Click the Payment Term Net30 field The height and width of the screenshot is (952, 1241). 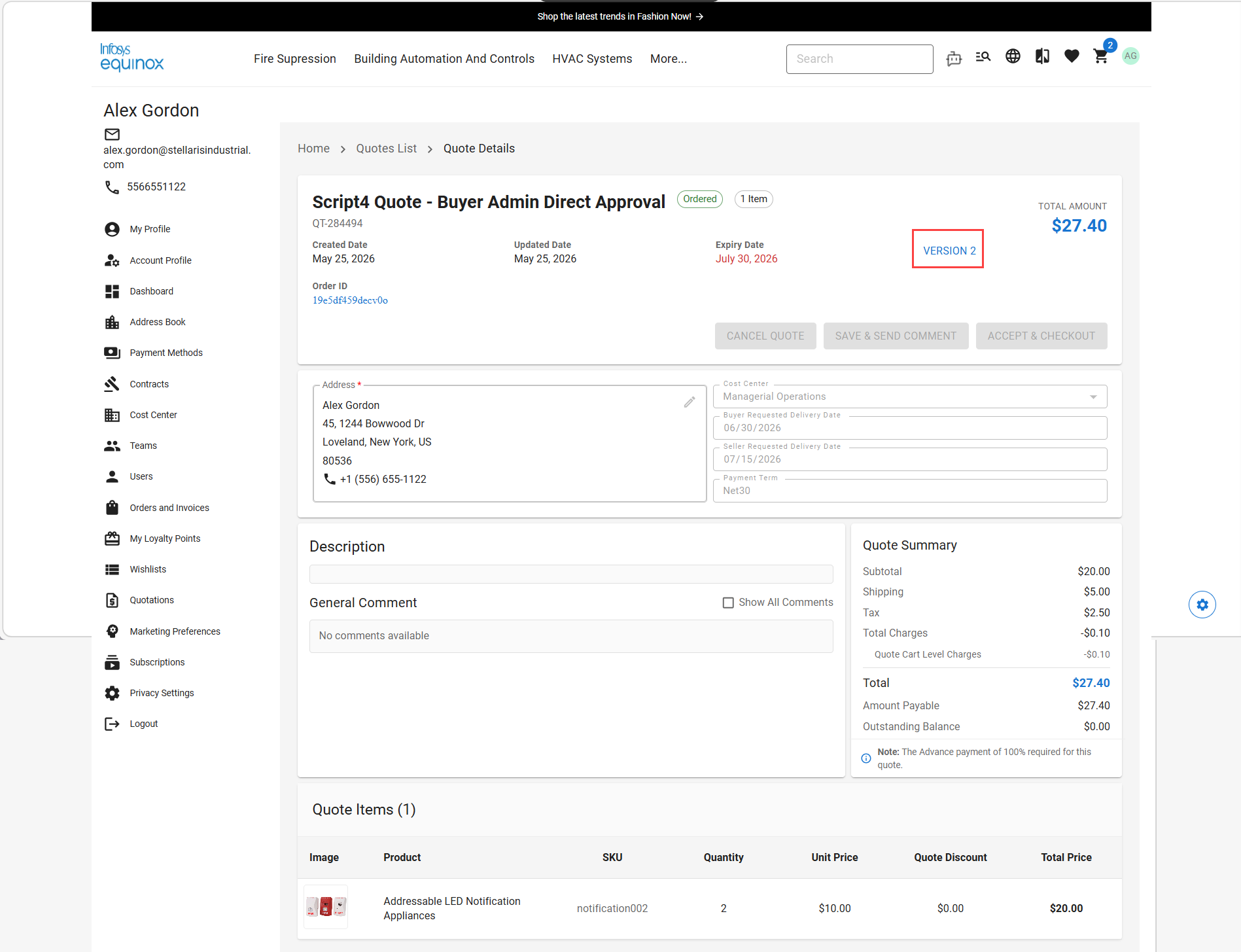click(910, 491)
